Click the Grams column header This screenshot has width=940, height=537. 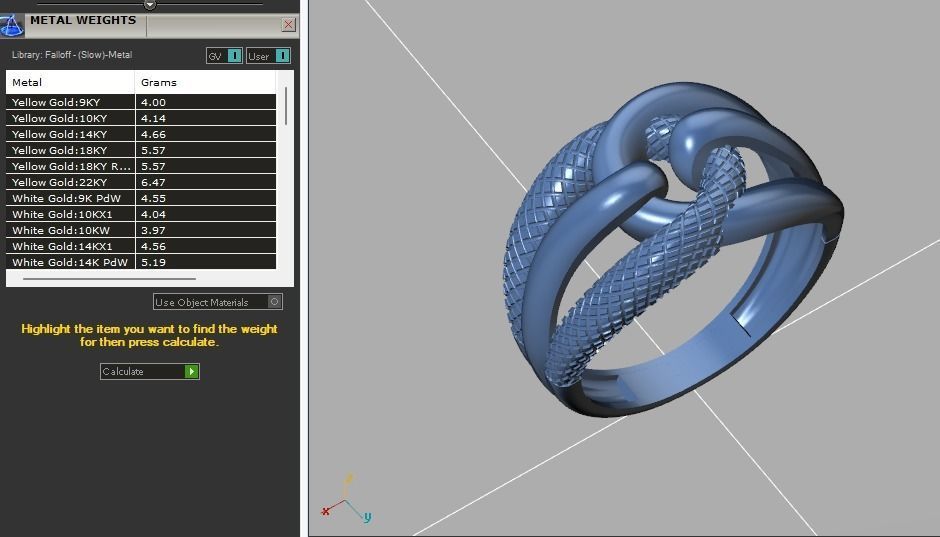tap(205, 82)
